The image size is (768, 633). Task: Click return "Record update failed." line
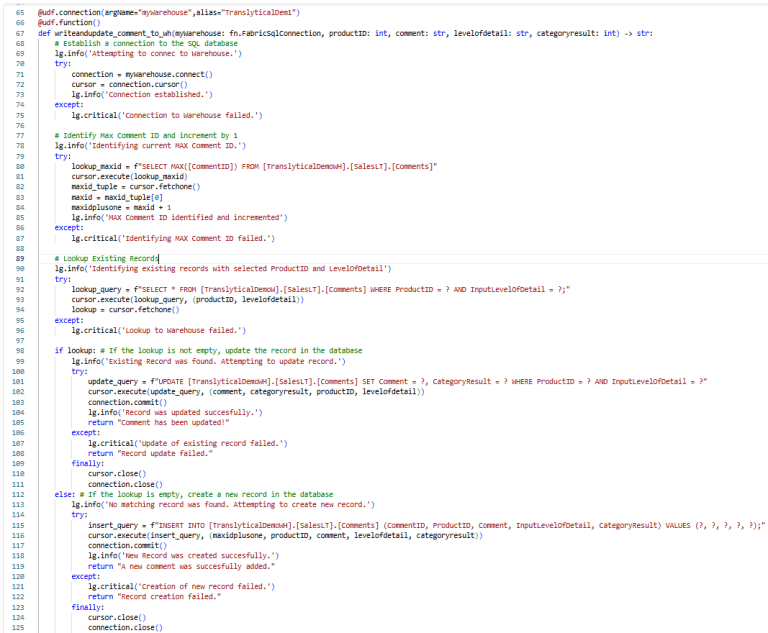pos(150,453)
